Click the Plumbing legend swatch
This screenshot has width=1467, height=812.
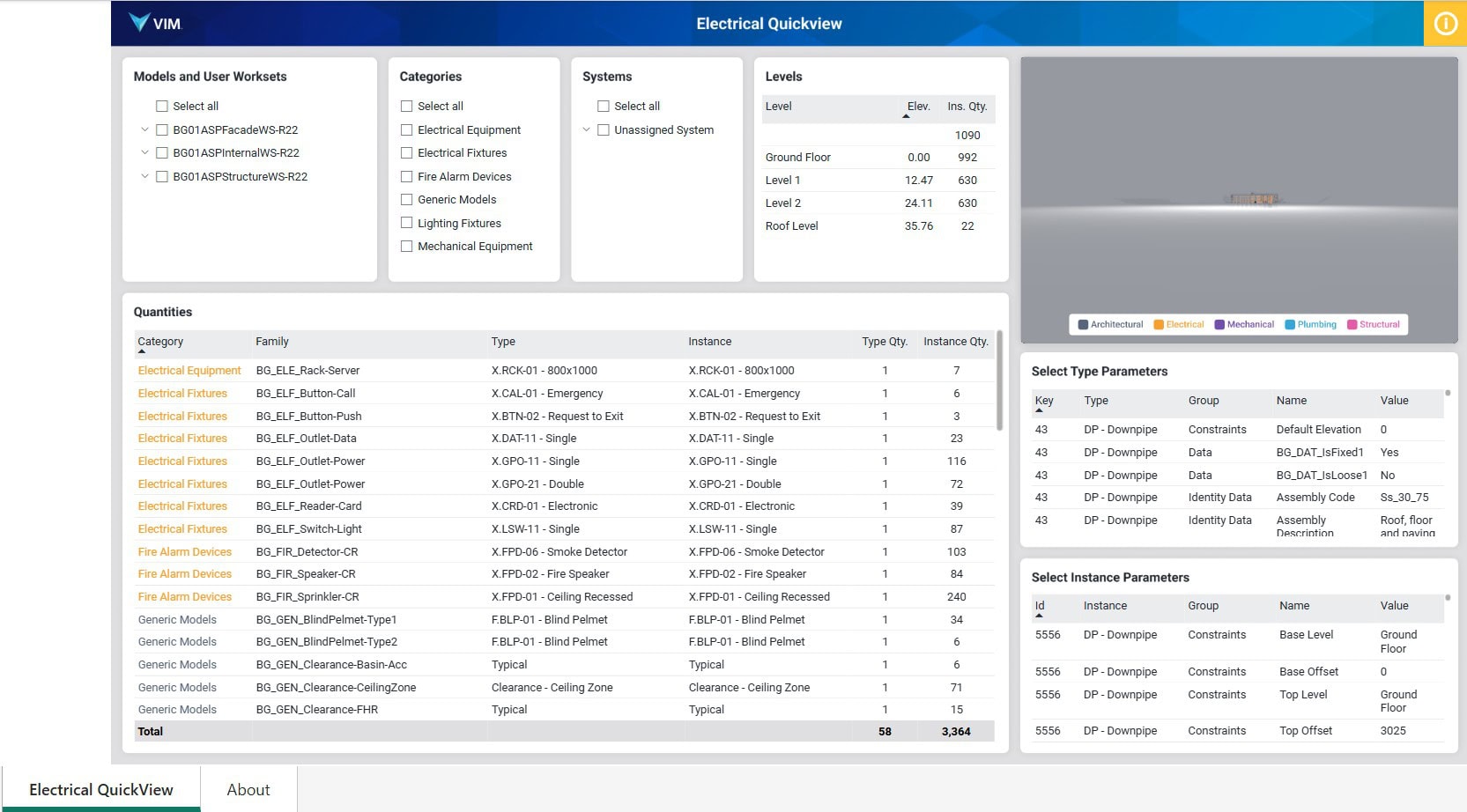[x=1290, y=324]
